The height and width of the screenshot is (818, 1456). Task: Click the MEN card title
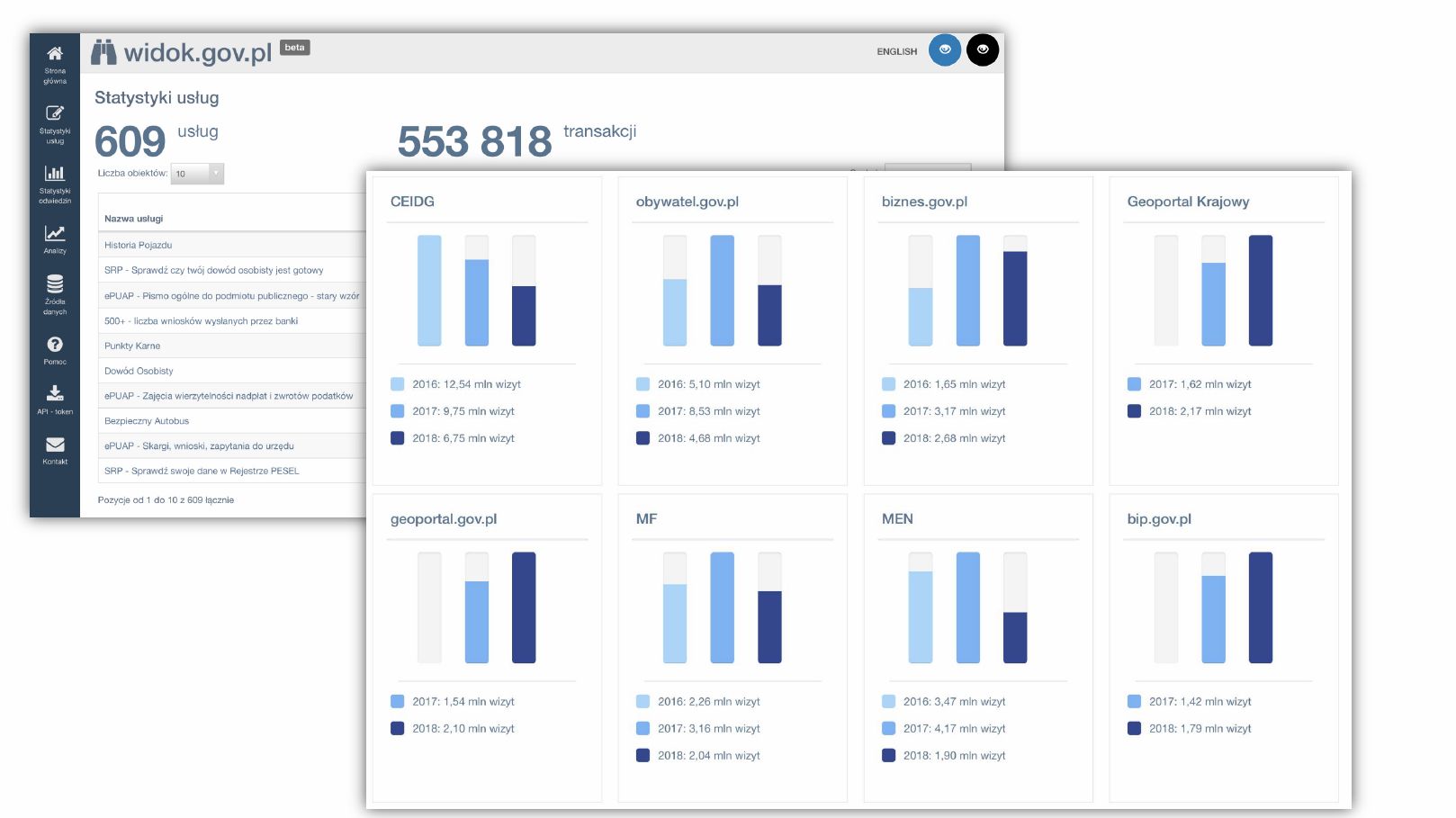[897, 519]
